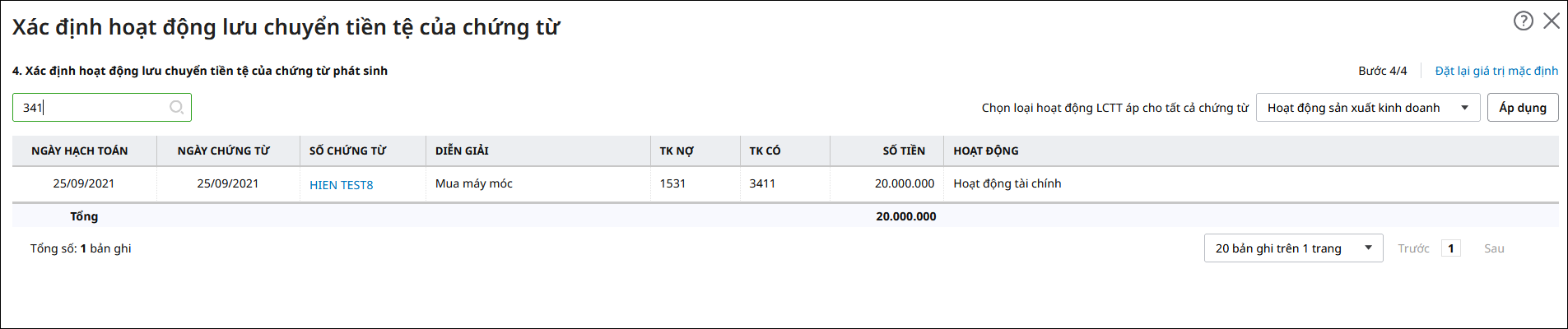Screen dimensions: 1568x329
Task: Go to next page with 'Sau'
Action: 1494,248
